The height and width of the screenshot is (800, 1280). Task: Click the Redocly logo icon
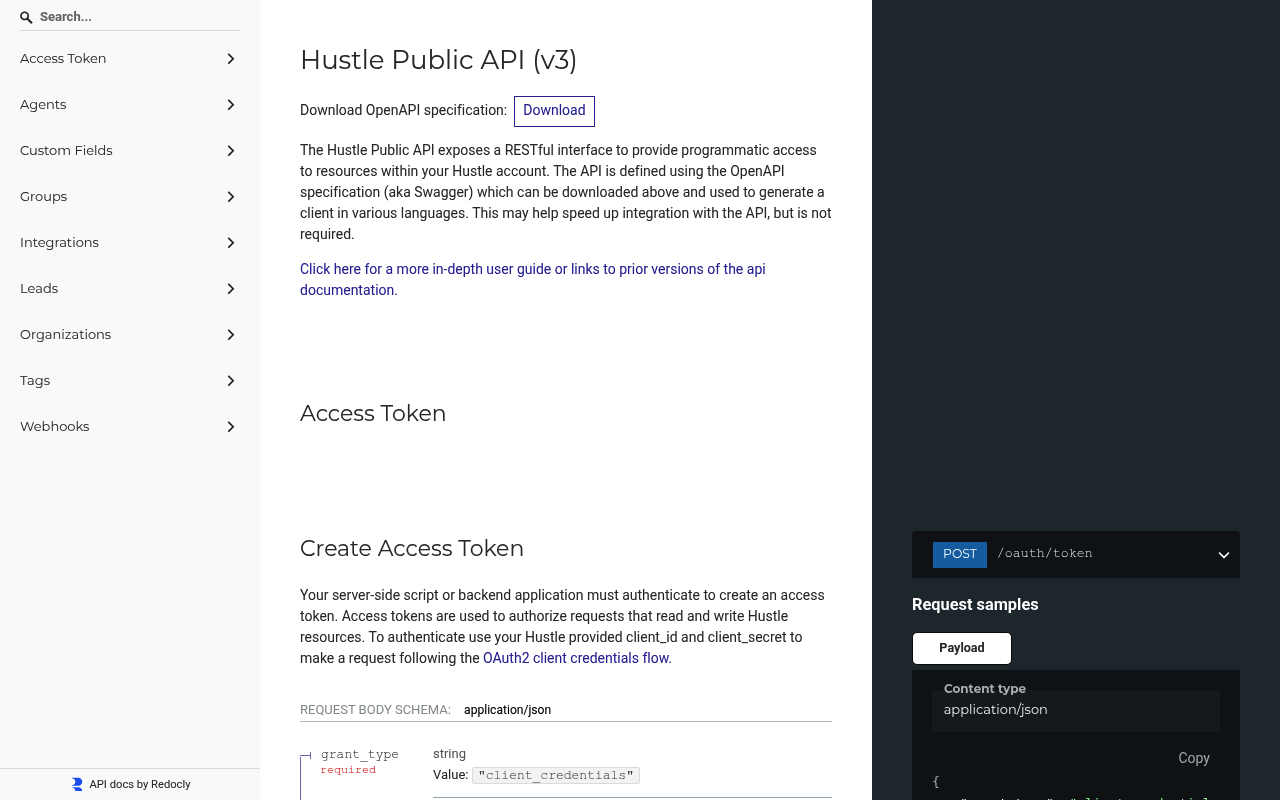click(77, 784)
